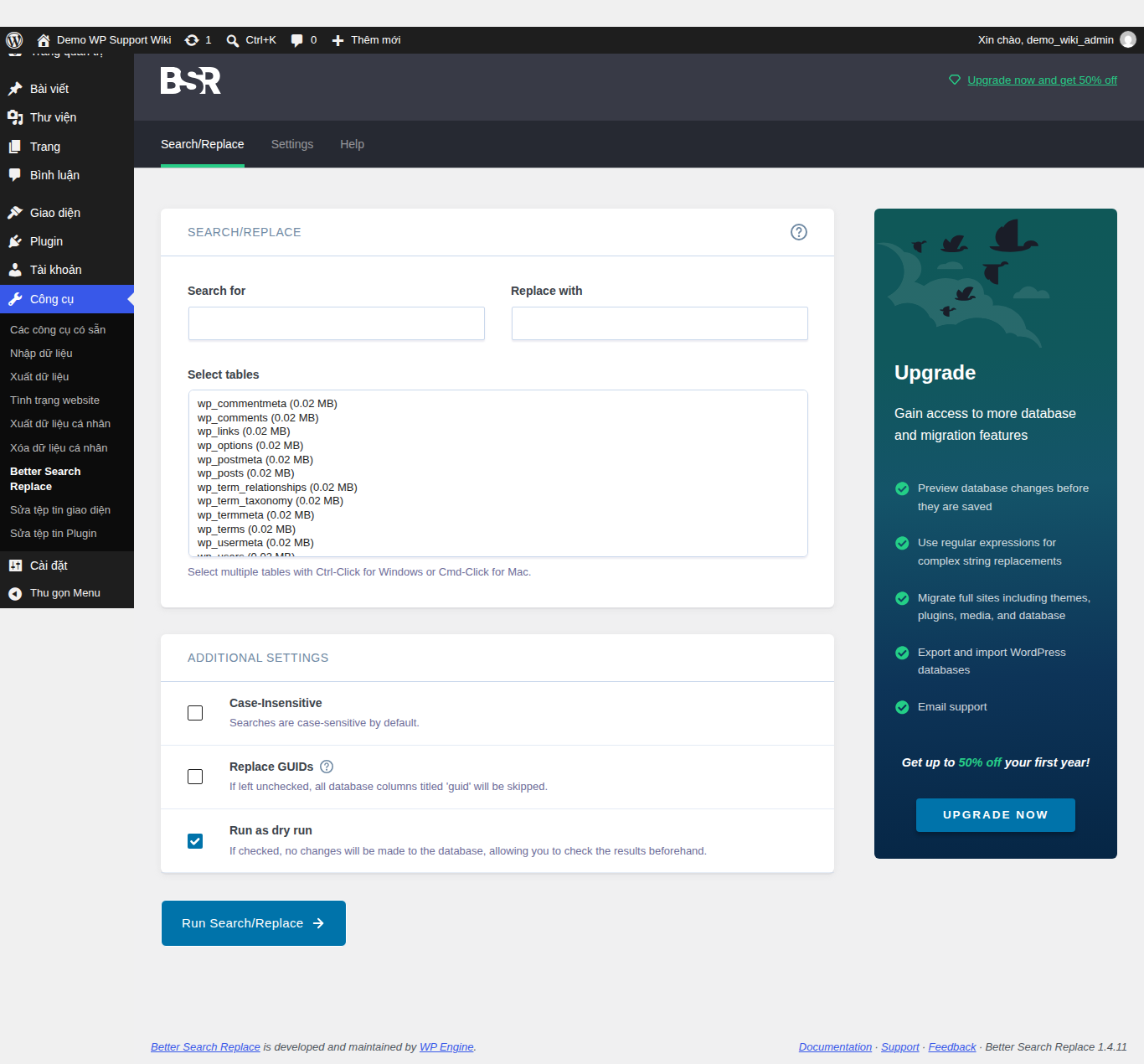Open the Settings tab

point(292,144)
